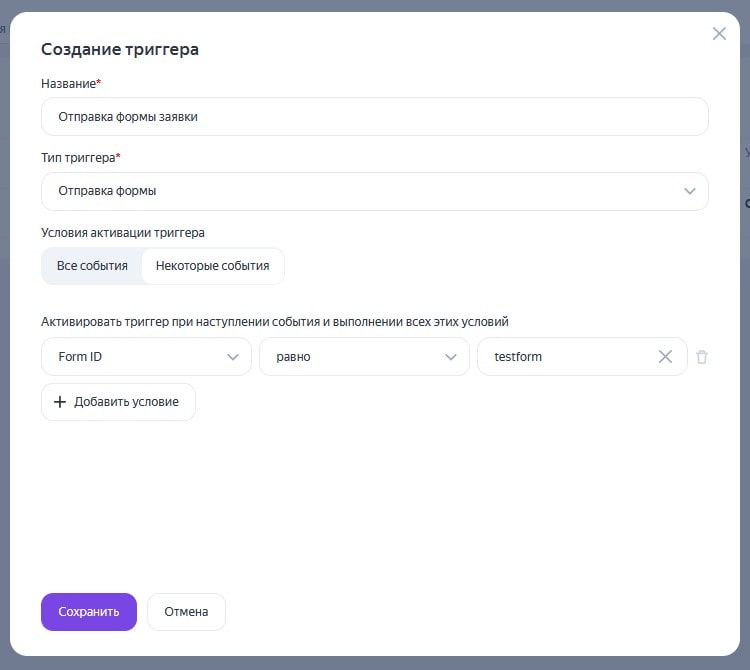Click the Название label
The width and height of the screenshot is (750, 670).
pyautogui.click(x=71, y=84)
